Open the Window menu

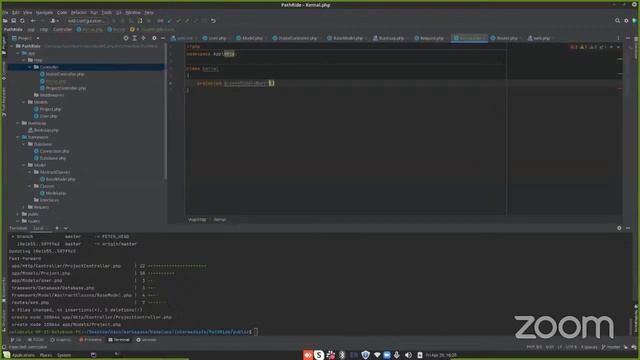(133, 13)
